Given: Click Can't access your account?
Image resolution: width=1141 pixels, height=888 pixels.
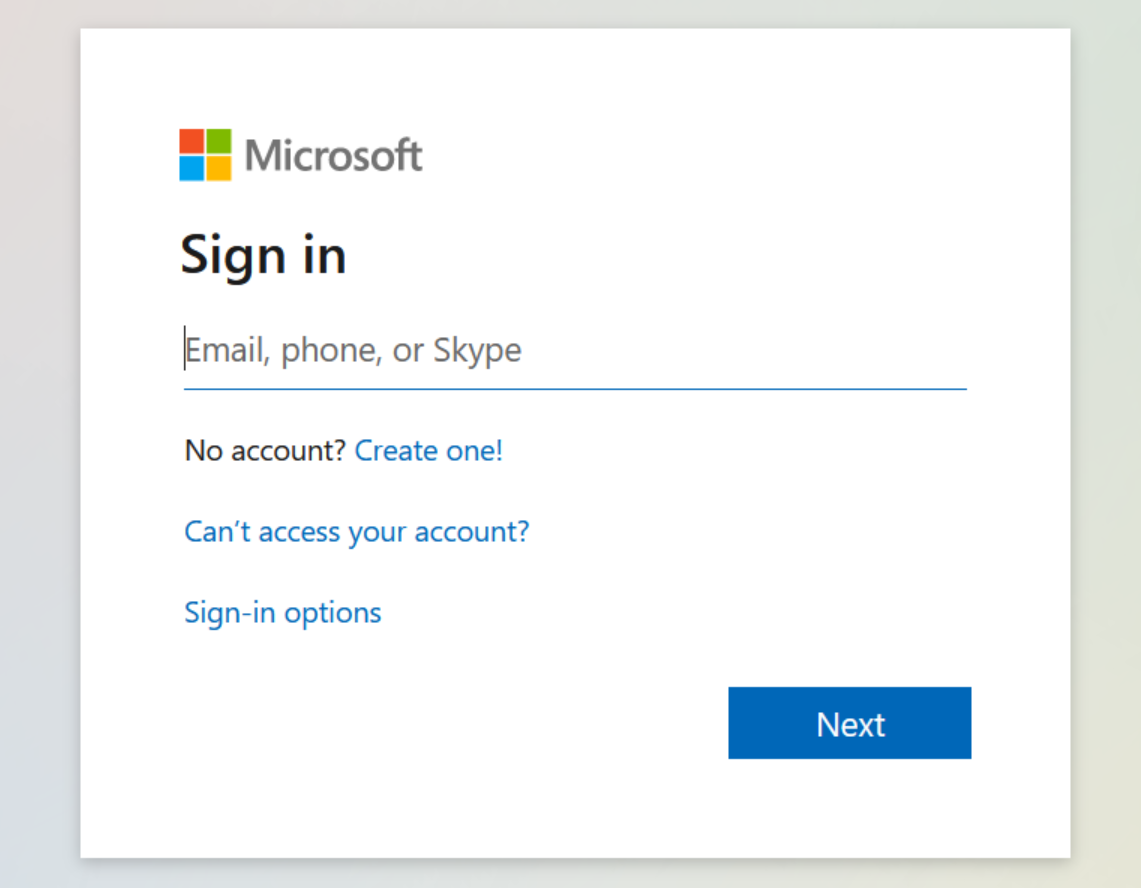Looking at the screenshot, I should (x=356, y=531).
